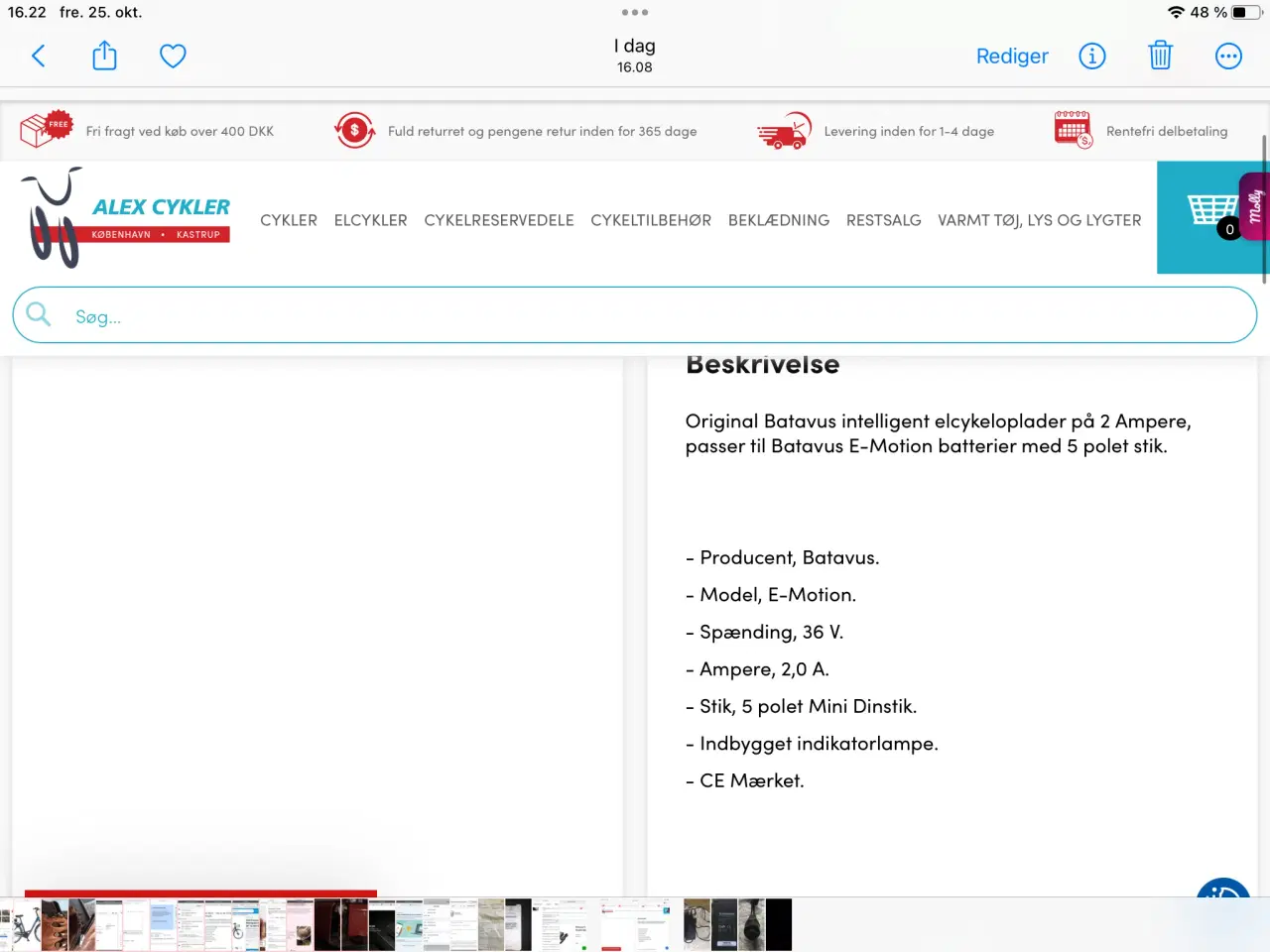Open the CYKLER menu
The width and height of the screenshot is (1270, 952).
(x=289, y=220)
